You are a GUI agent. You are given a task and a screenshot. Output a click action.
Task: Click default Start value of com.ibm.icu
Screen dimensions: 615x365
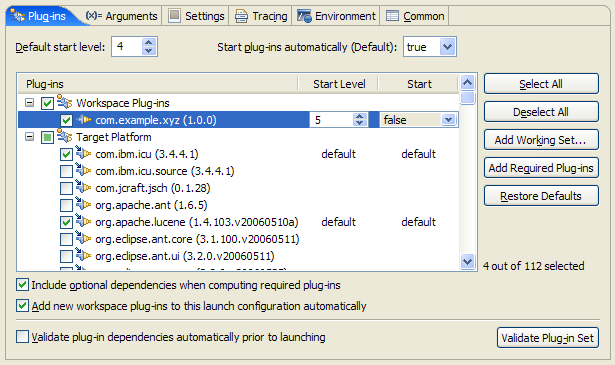click(418, 154)
